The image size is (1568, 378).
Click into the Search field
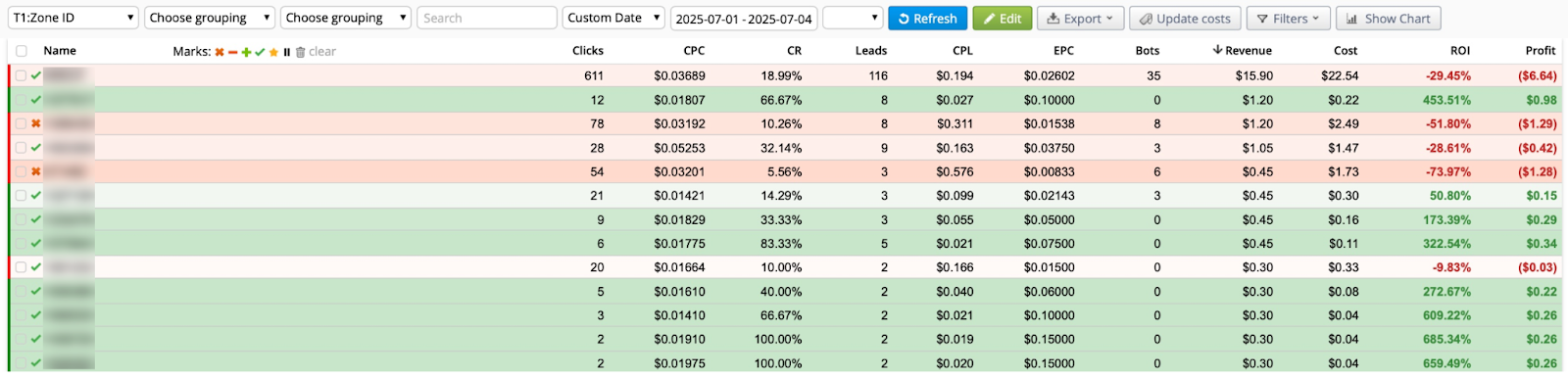point(486,18)
